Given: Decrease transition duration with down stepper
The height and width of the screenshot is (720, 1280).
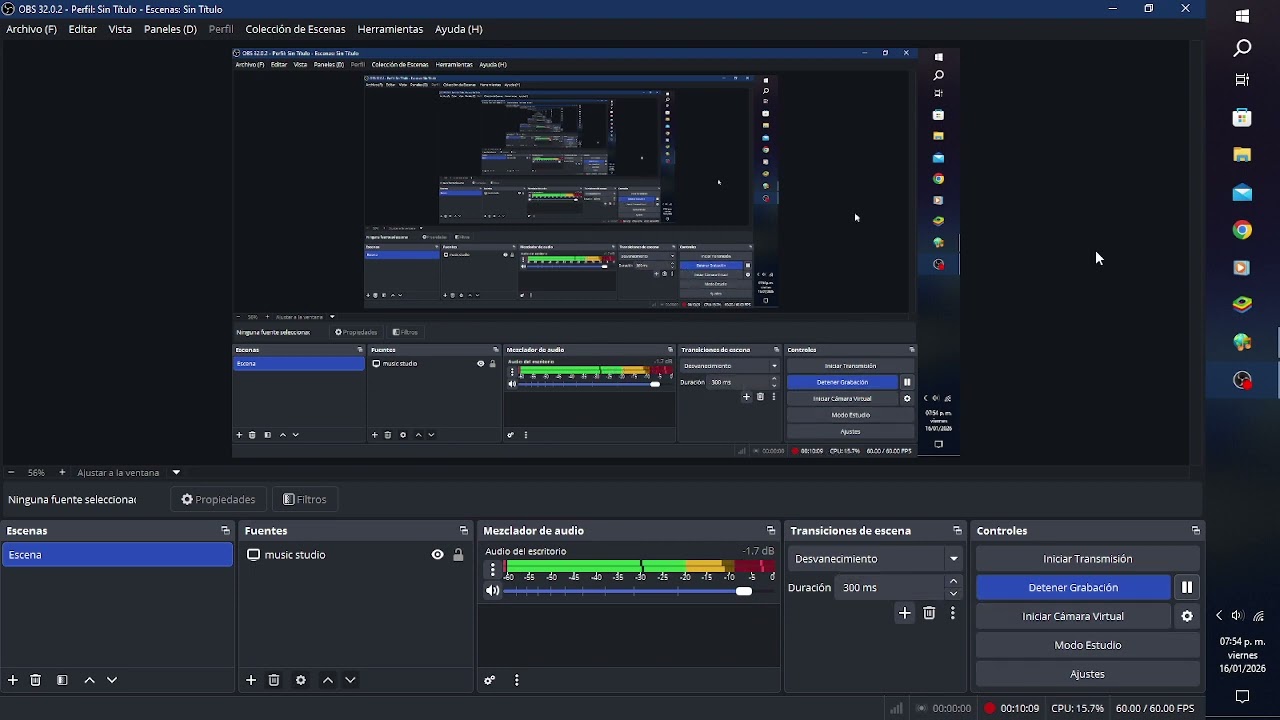Looking at the screenshot, I should [953, 594].
